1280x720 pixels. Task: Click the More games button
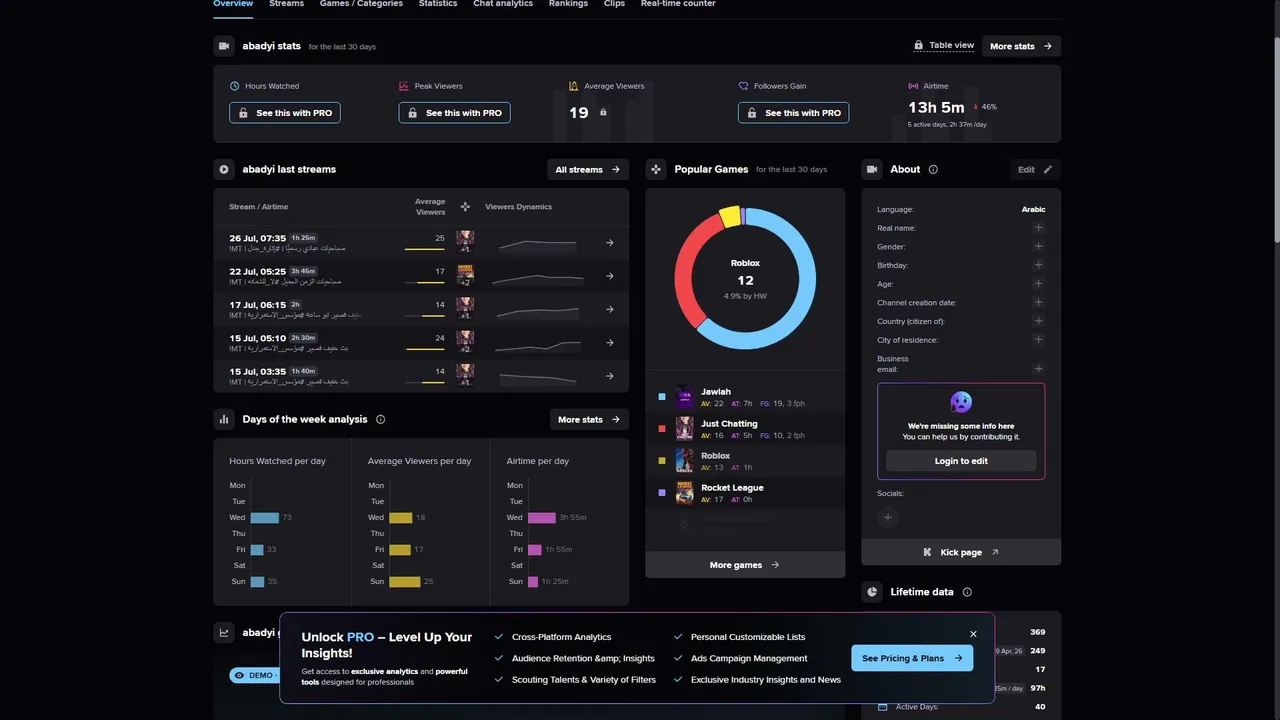[745, 565]
